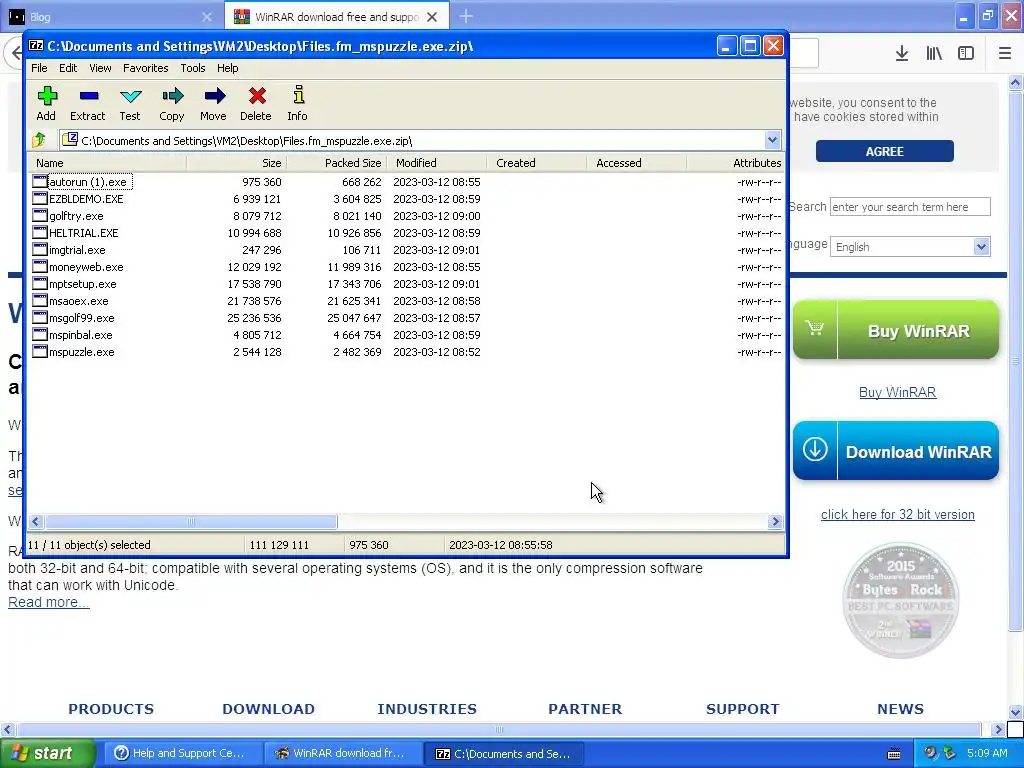Screen dimensions: 1024x768
Task: Select the mspuzzle.exe file icon
Action: point(40,351)
